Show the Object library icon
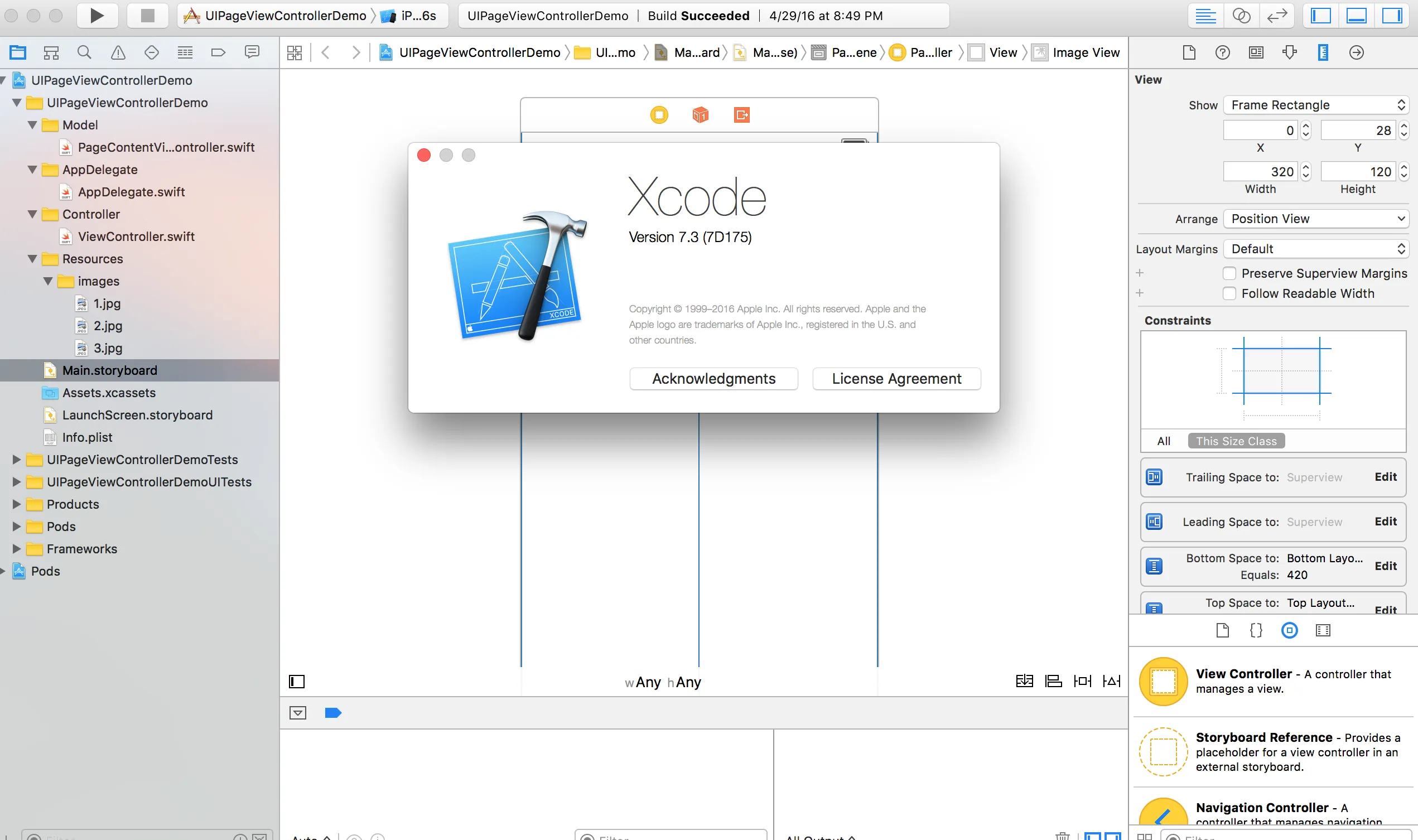The width and height of the screenshot is (1418, 840). pyautogui.click(x=1290, y=630)
